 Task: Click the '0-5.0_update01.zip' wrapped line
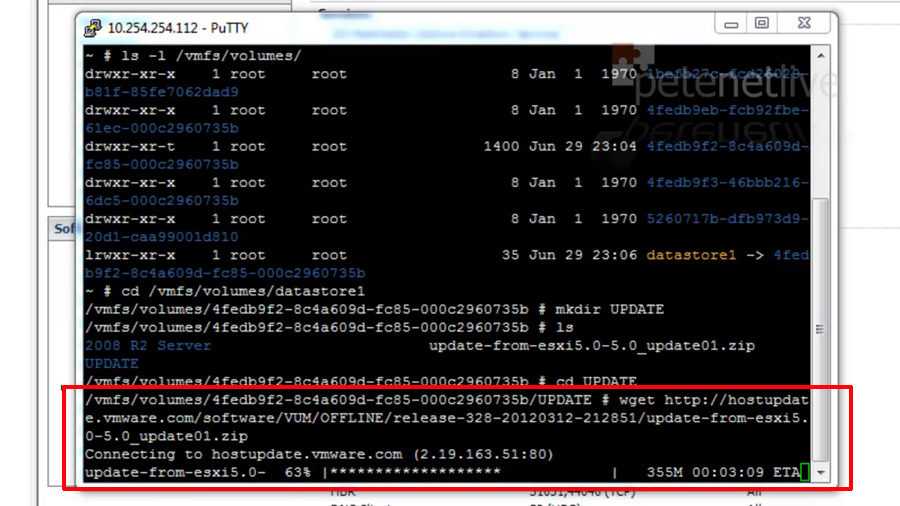click(x=166, y=436)
